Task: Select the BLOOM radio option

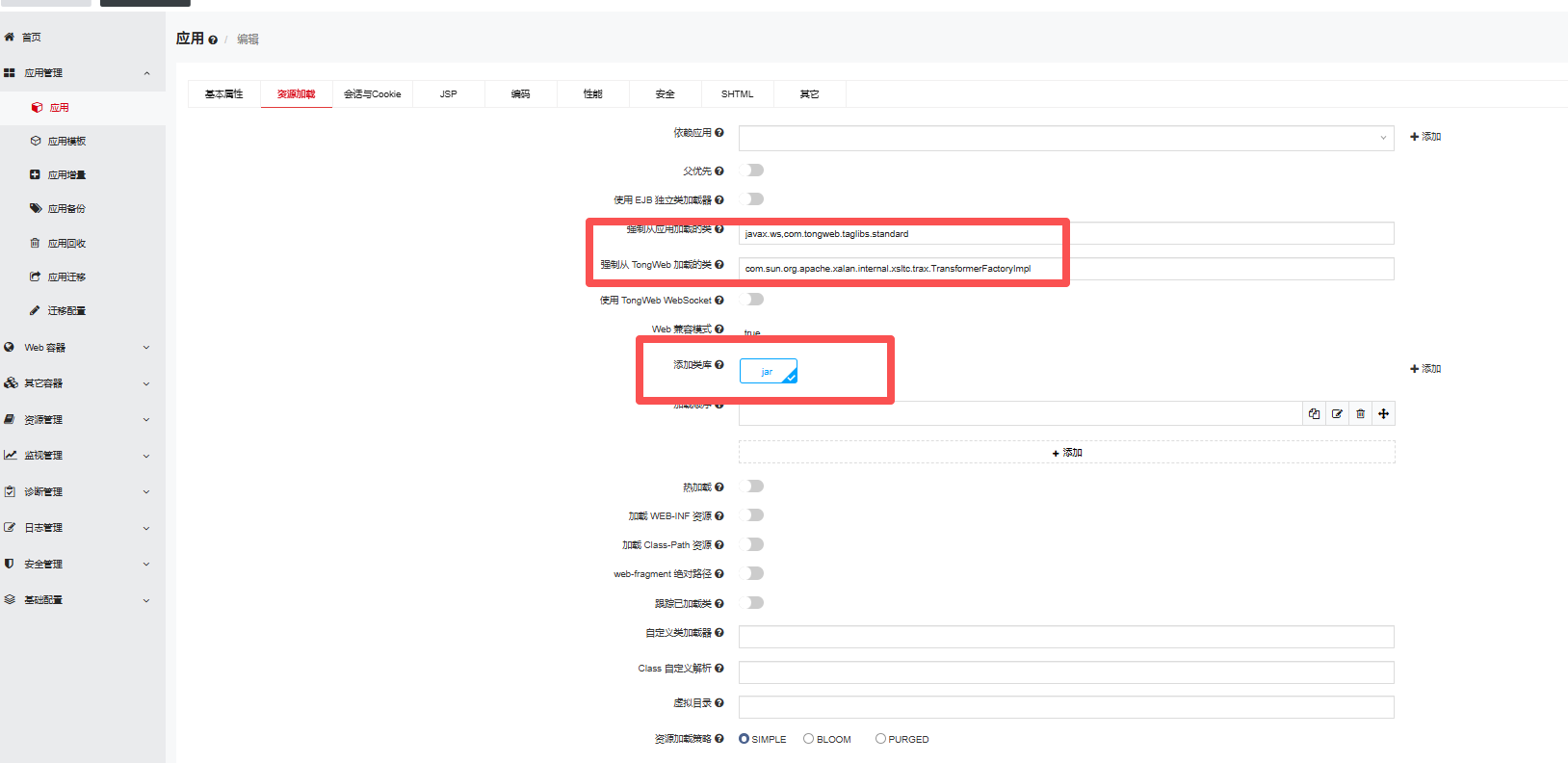Action: click(809, 739)
